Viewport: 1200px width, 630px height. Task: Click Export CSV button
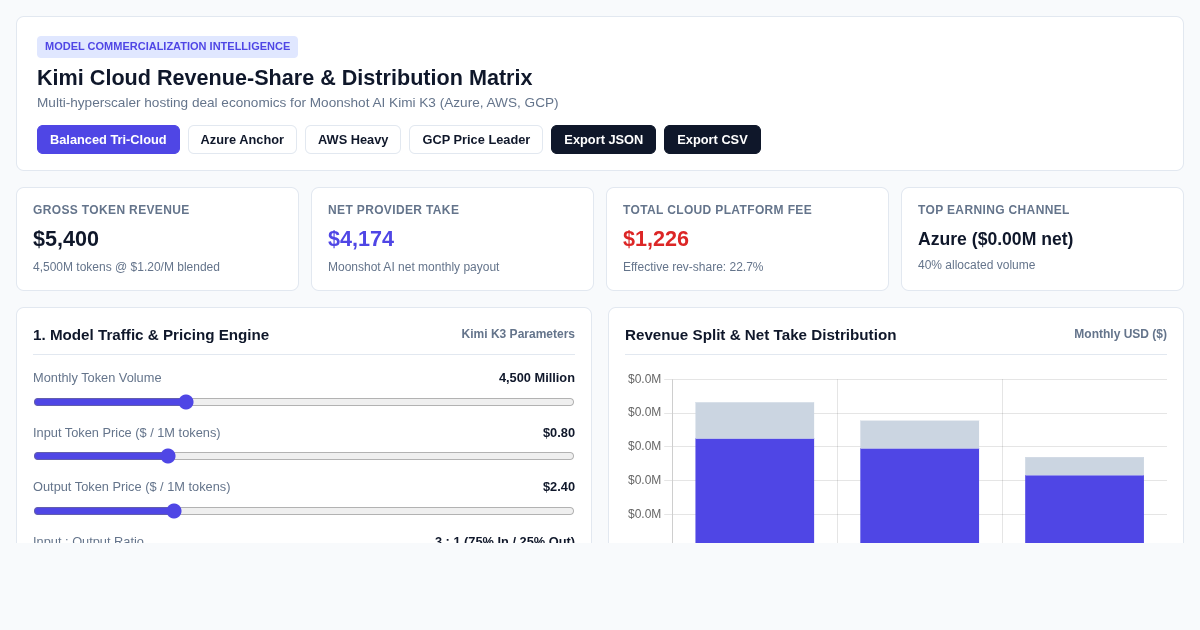(x=712, y=140)
